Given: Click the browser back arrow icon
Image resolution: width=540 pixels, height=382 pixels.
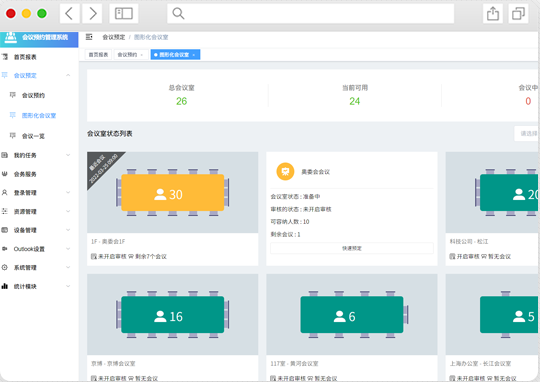Looking at the screenshot, I should pyautogui.click(x=69, y=14).
